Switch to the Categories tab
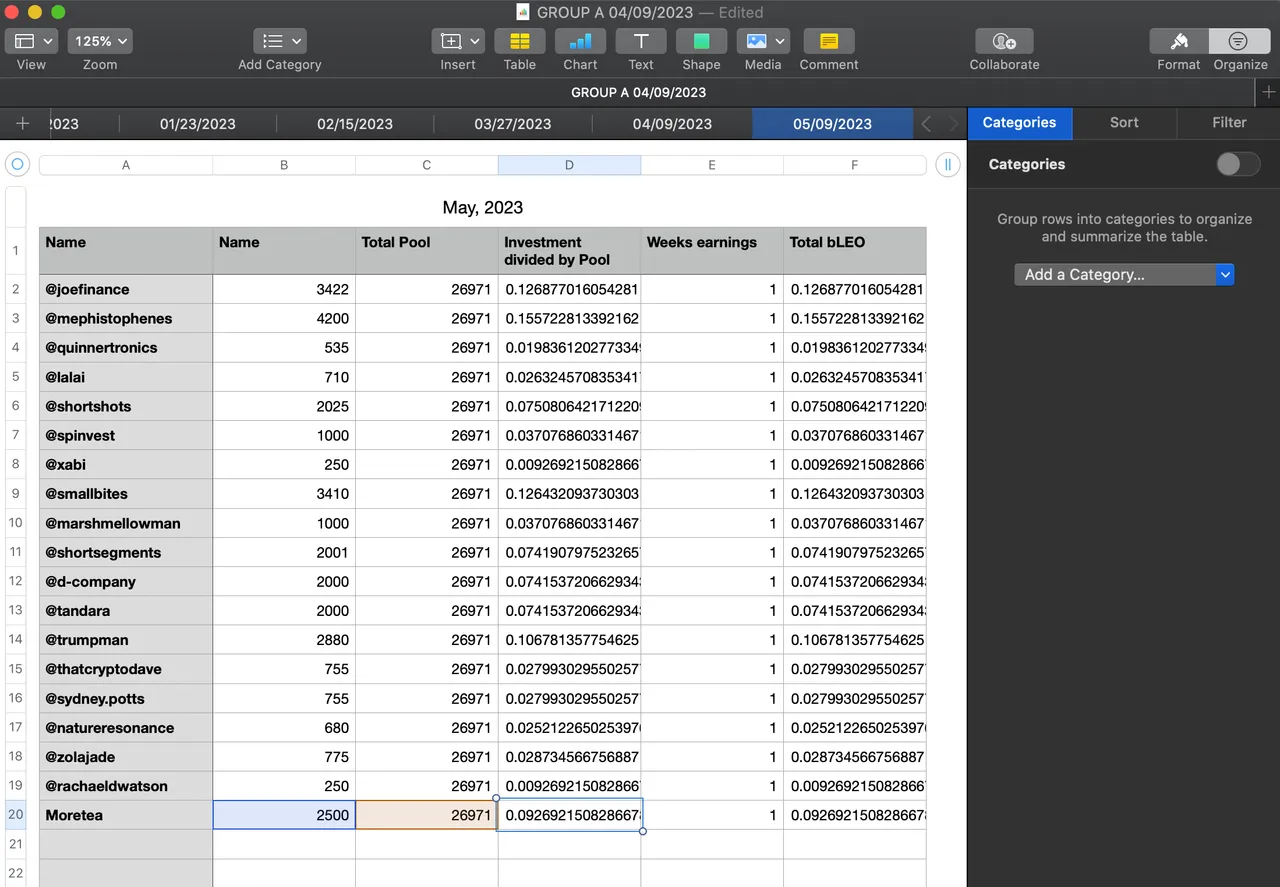Screen dimensions: 1280x887 click(1019, 123)
